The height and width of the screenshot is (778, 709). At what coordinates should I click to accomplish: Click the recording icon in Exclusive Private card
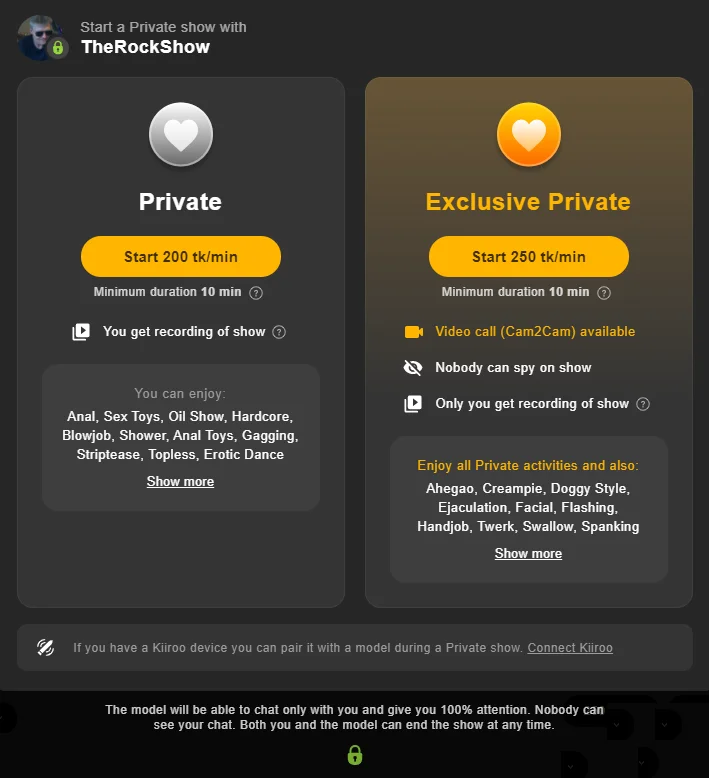(x=413, y=404)
